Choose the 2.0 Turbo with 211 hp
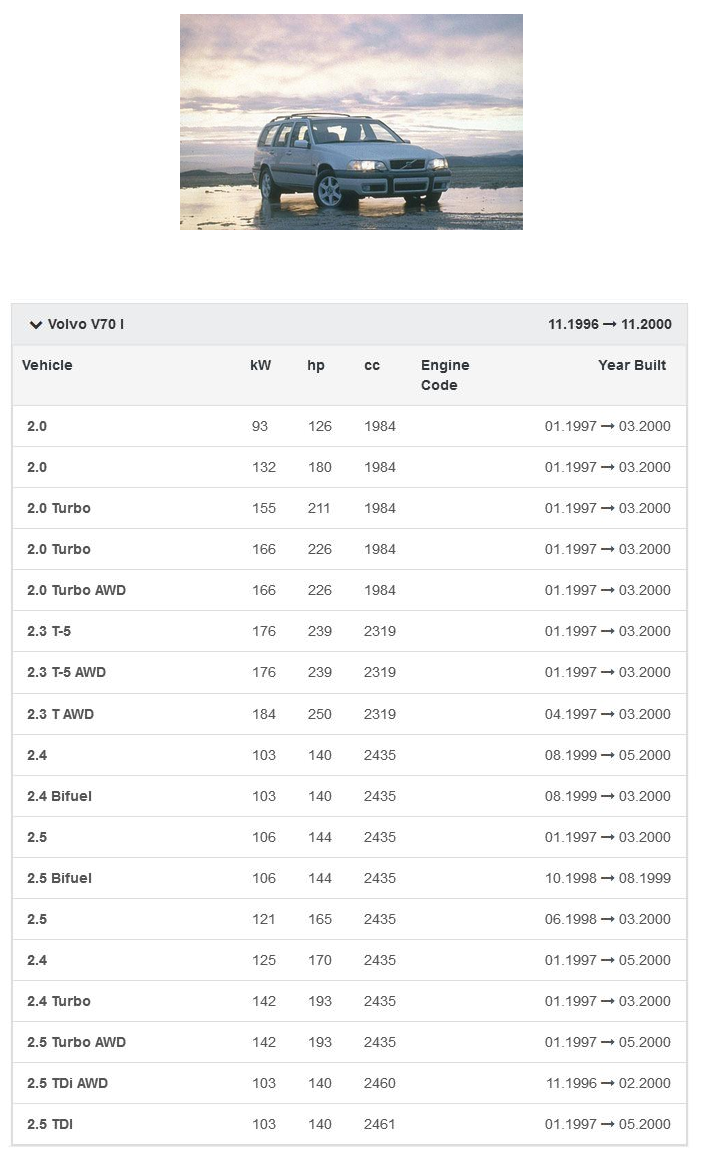 coord(59,508)
